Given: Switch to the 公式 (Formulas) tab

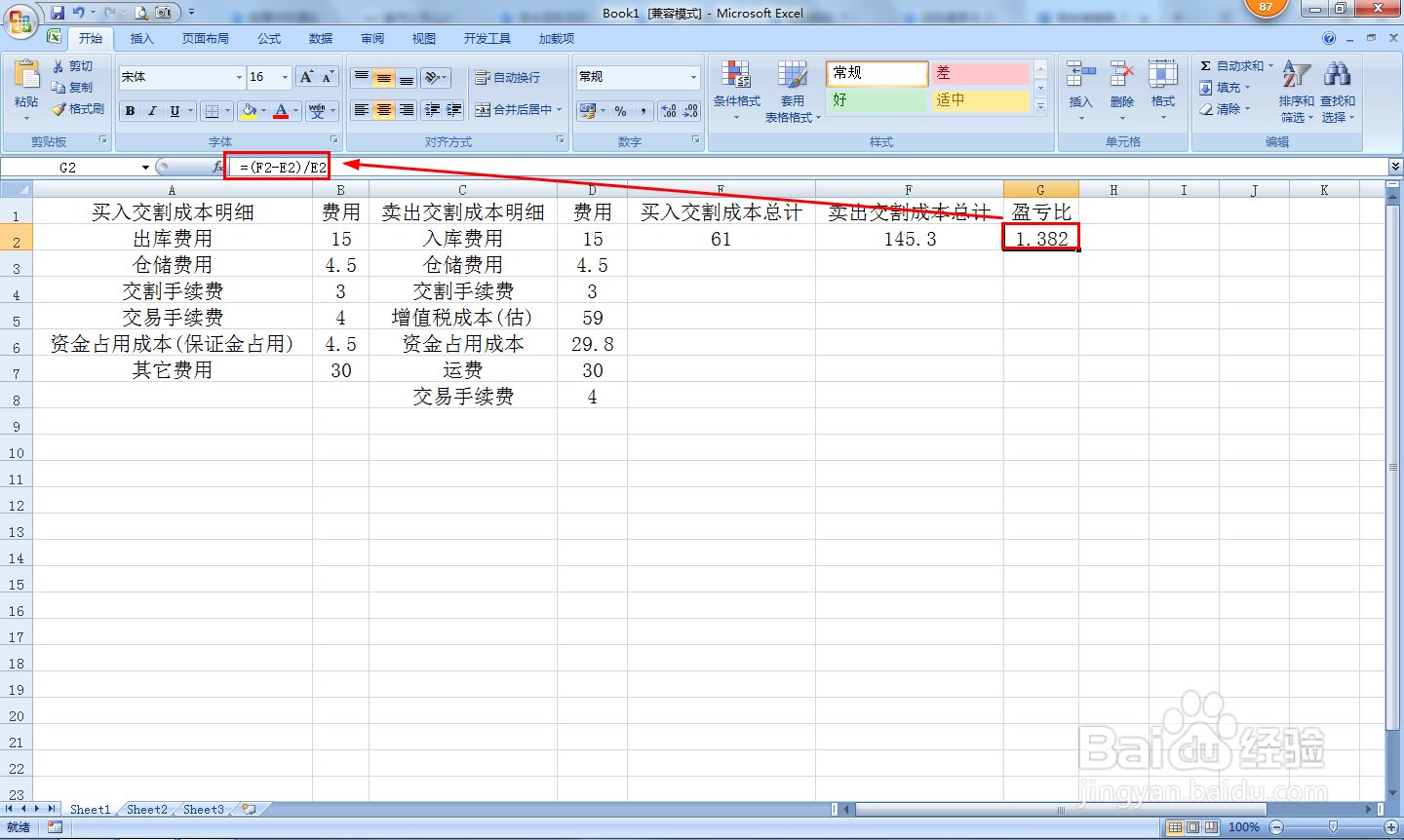Looking at the screenshot, I should (269, 39).
